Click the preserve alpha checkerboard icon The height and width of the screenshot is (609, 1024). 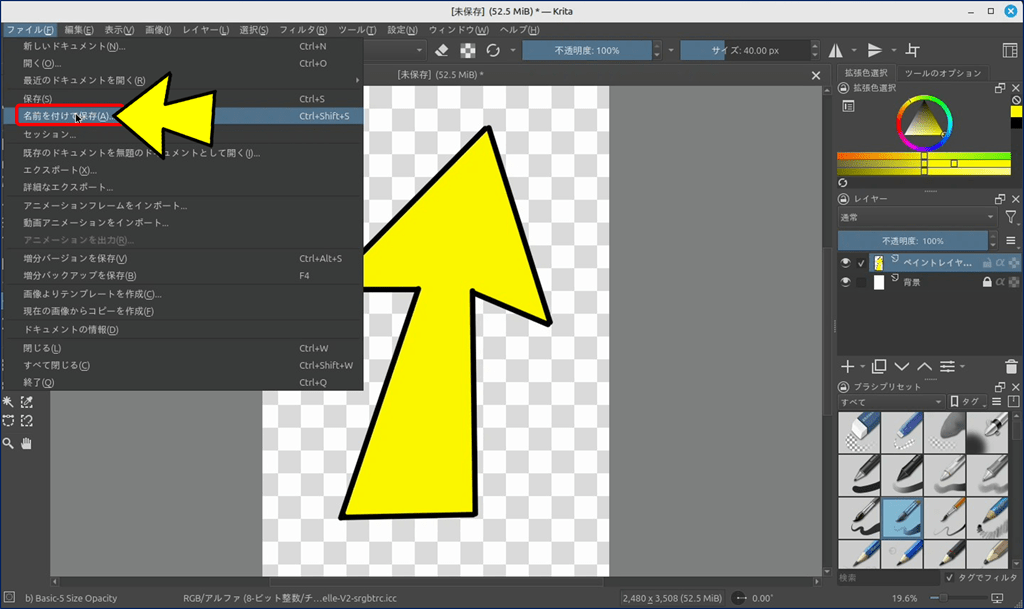tap(468, 50)
